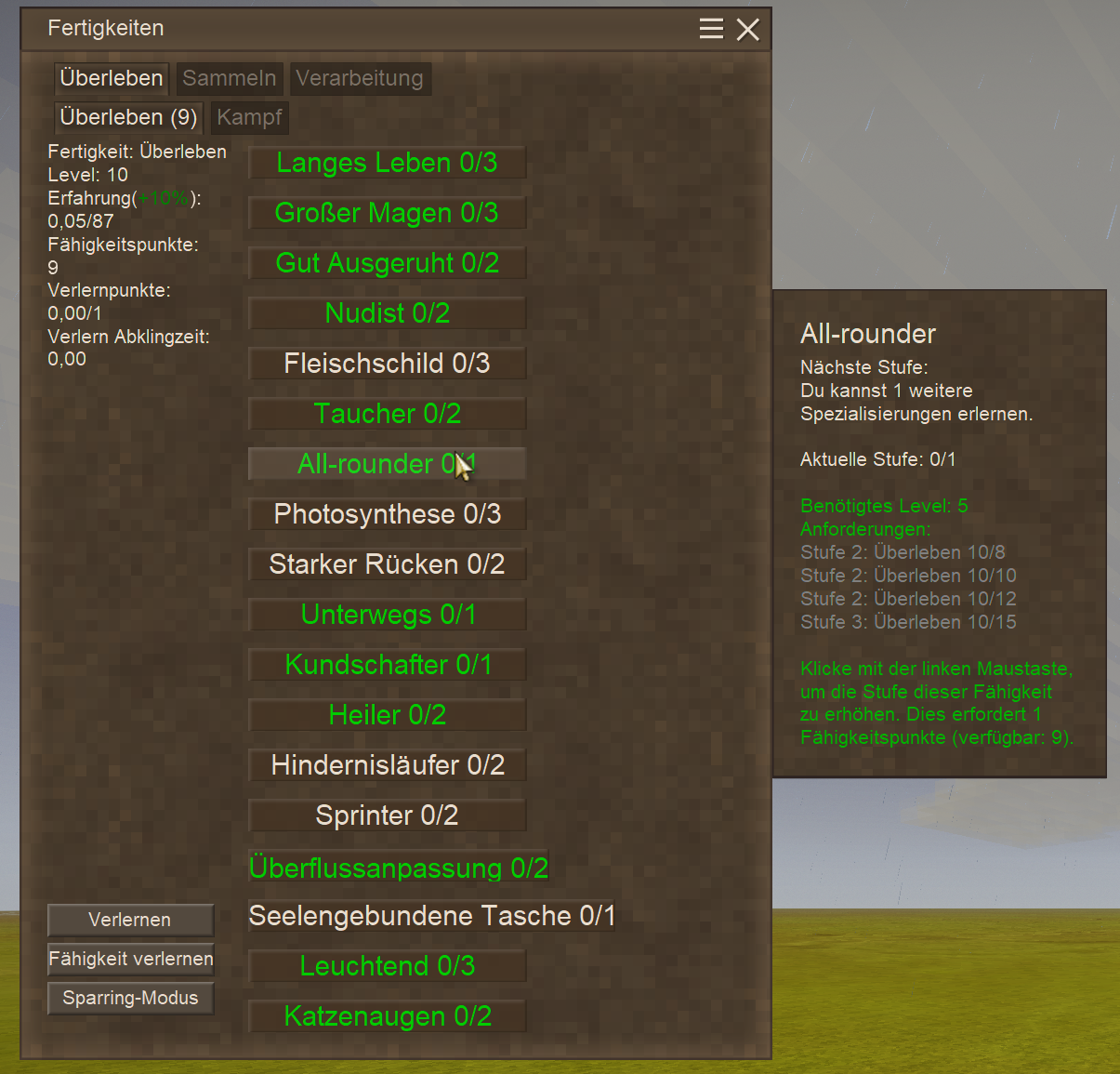This screenshot has width=1120, height=1074.
Task: Choose the Nudist 0/2 skill
Action: click(x=387, y=313)
